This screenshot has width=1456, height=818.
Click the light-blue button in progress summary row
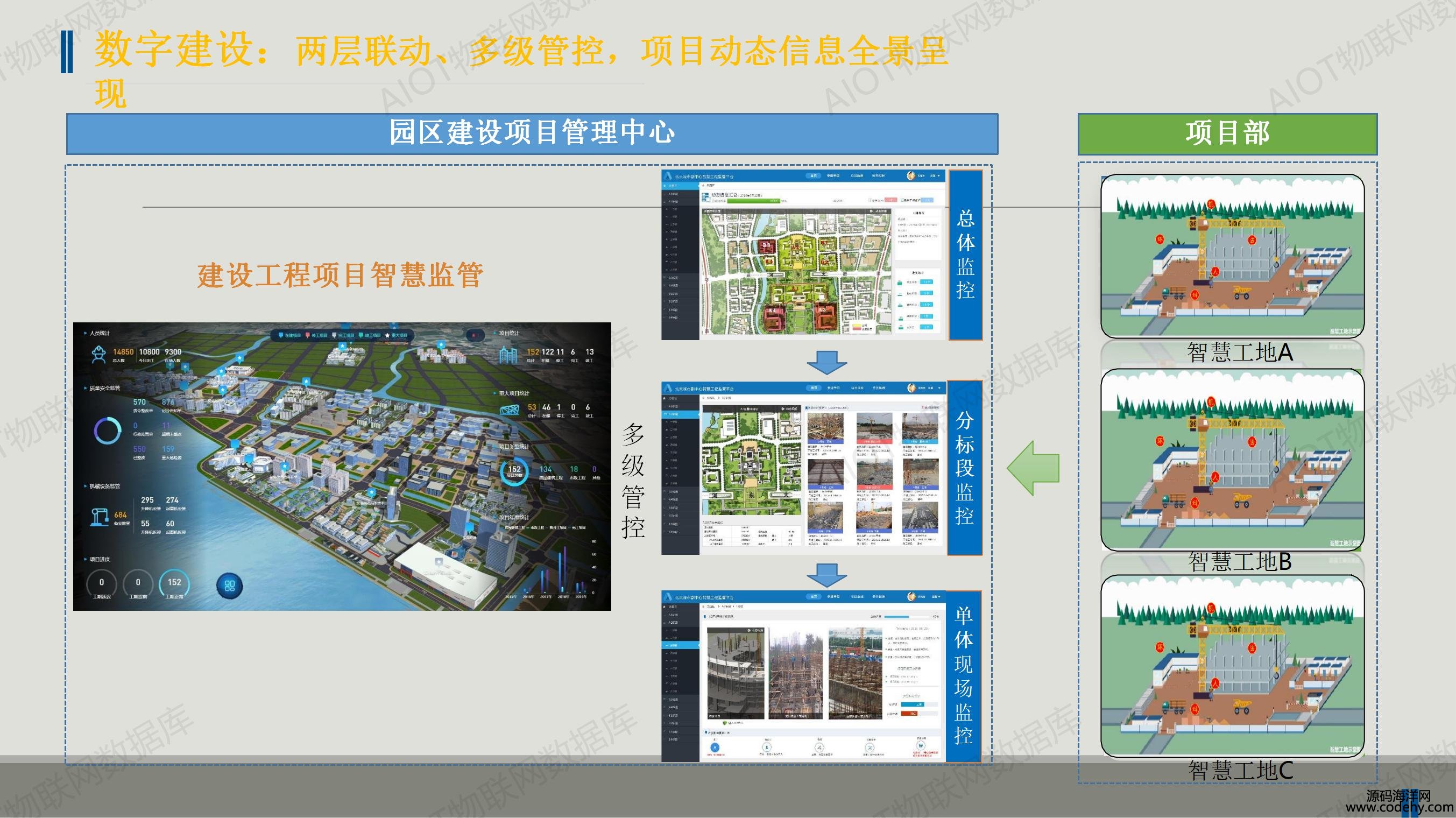[x=927, y=200]
